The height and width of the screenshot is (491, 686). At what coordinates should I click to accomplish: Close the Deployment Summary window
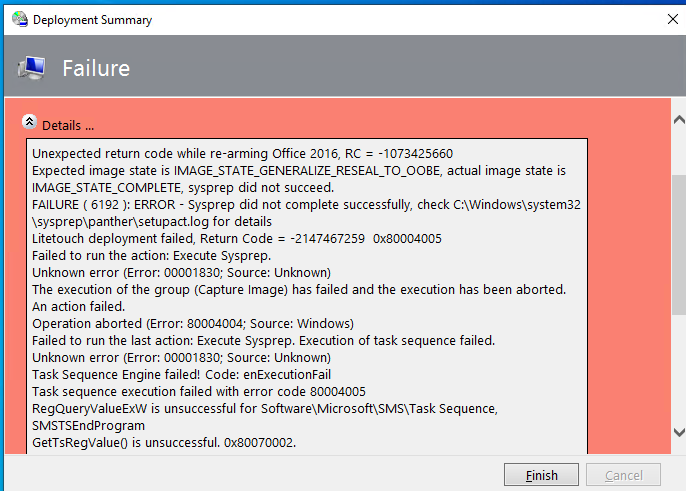tap(672, 19)
